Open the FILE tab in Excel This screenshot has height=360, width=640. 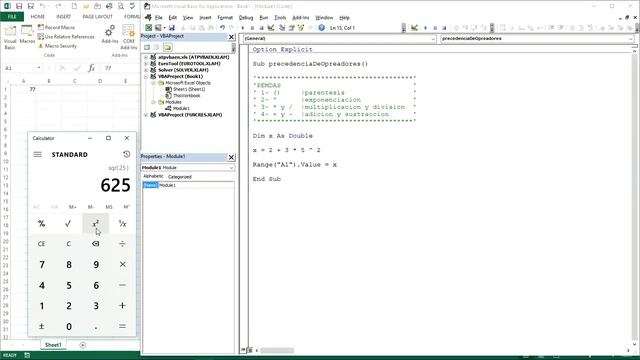click(12, 17)
